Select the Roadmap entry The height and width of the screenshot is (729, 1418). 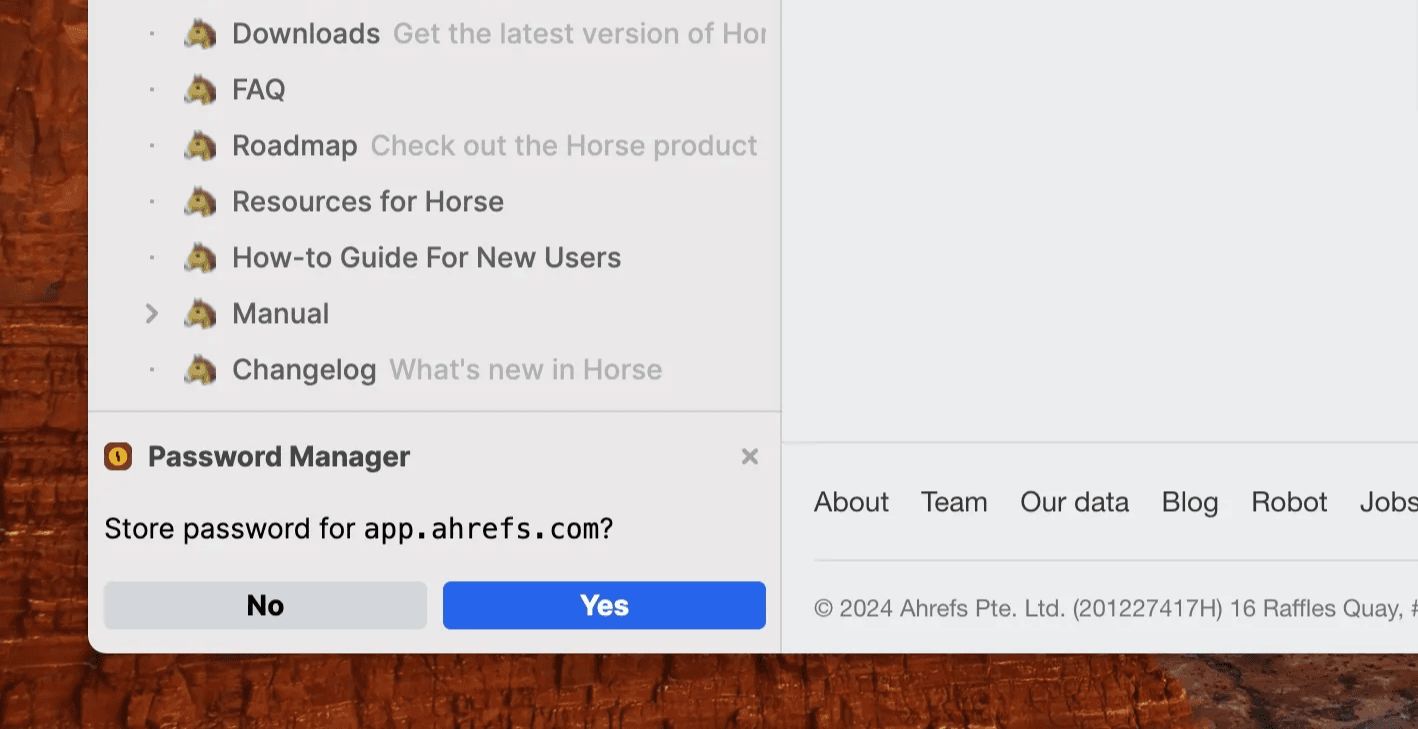tap(294, 145)
